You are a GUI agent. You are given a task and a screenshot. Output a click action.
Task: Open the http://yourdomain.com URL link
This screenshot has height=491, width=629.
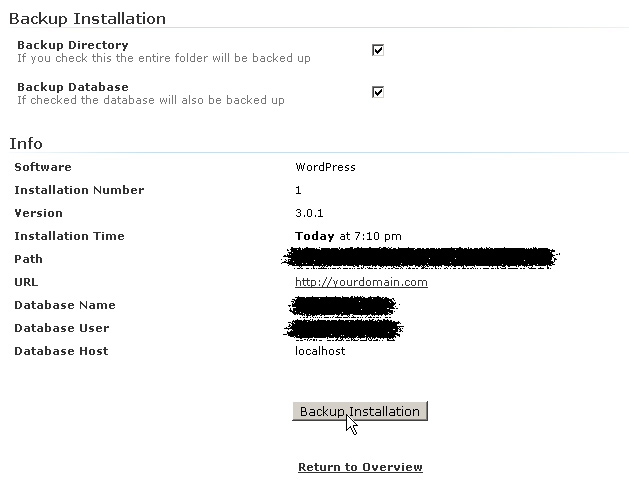click(x=361, y=282)
